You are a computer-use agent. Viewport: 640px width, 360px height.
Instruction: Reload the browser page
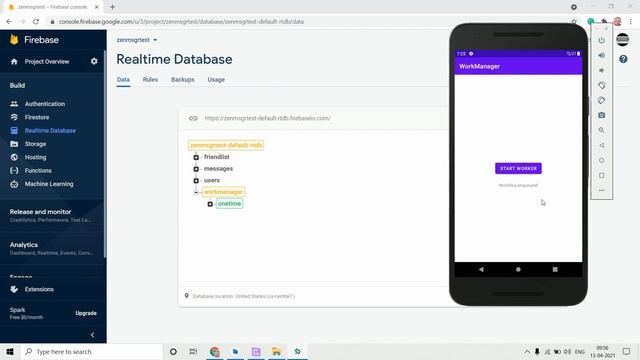(x=36, y=22)
